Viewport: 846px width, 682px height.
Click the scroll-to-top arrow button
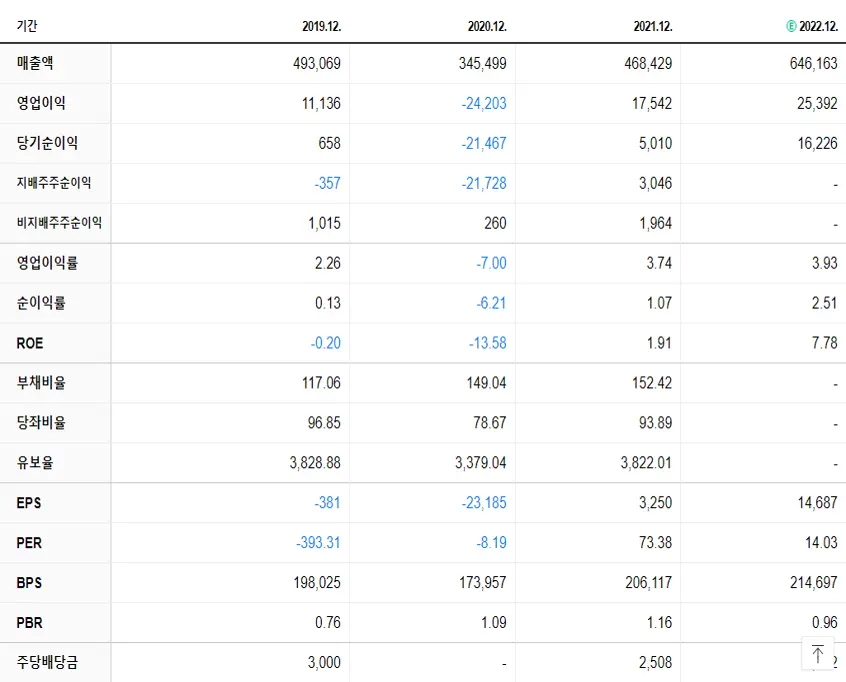coord(817,653)
